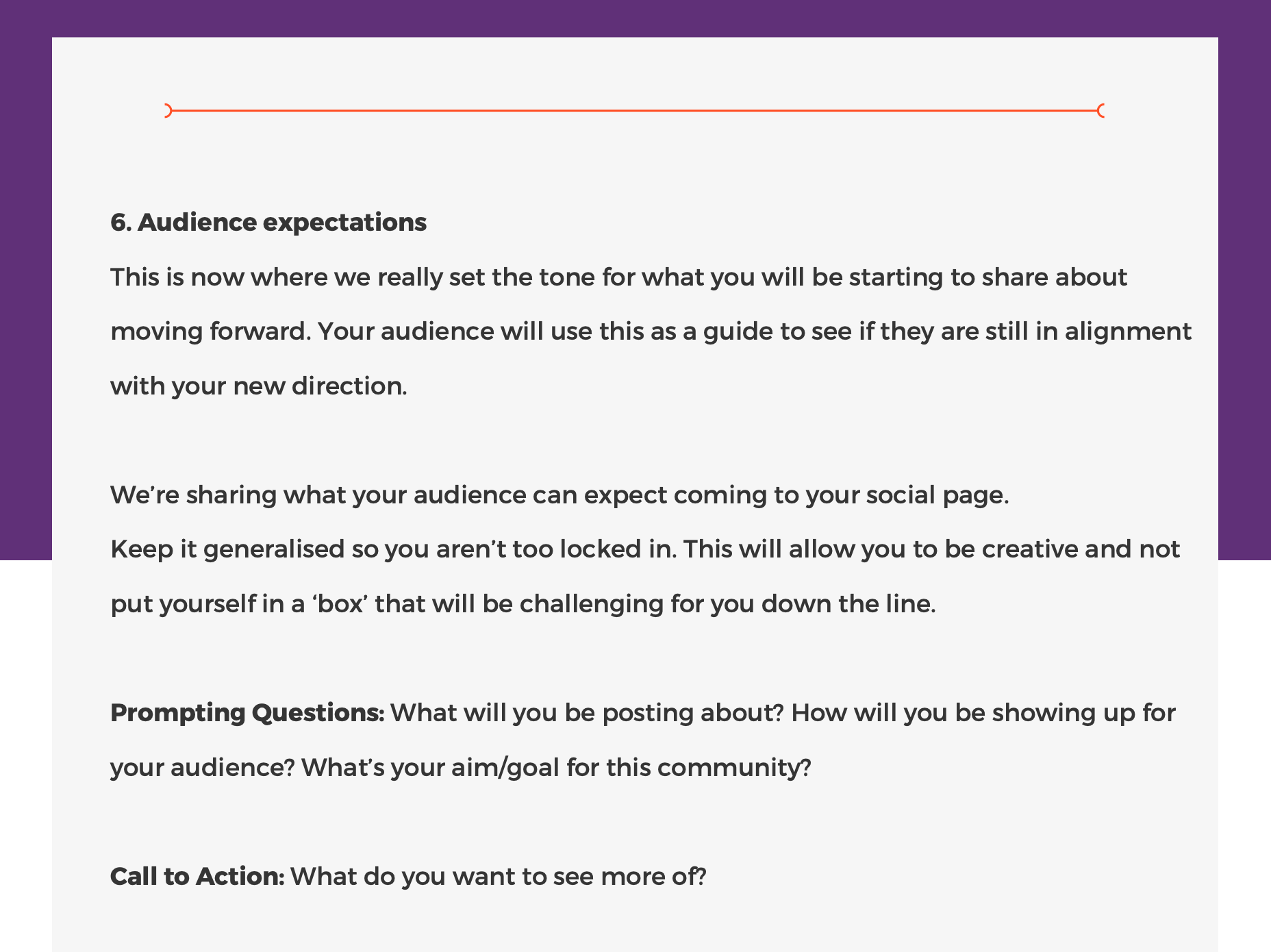Click the heading '6. Audience expectations'
The height and width of the screenshot is (952, 1271).
[268, 223]
